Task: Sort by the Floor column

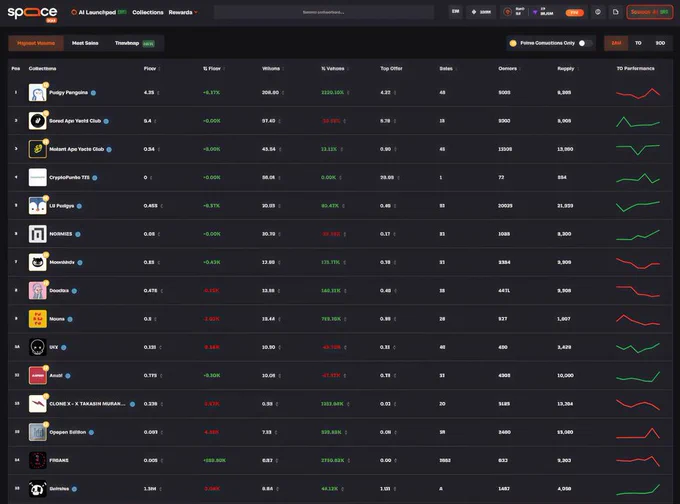Action: tap(151, 69)
